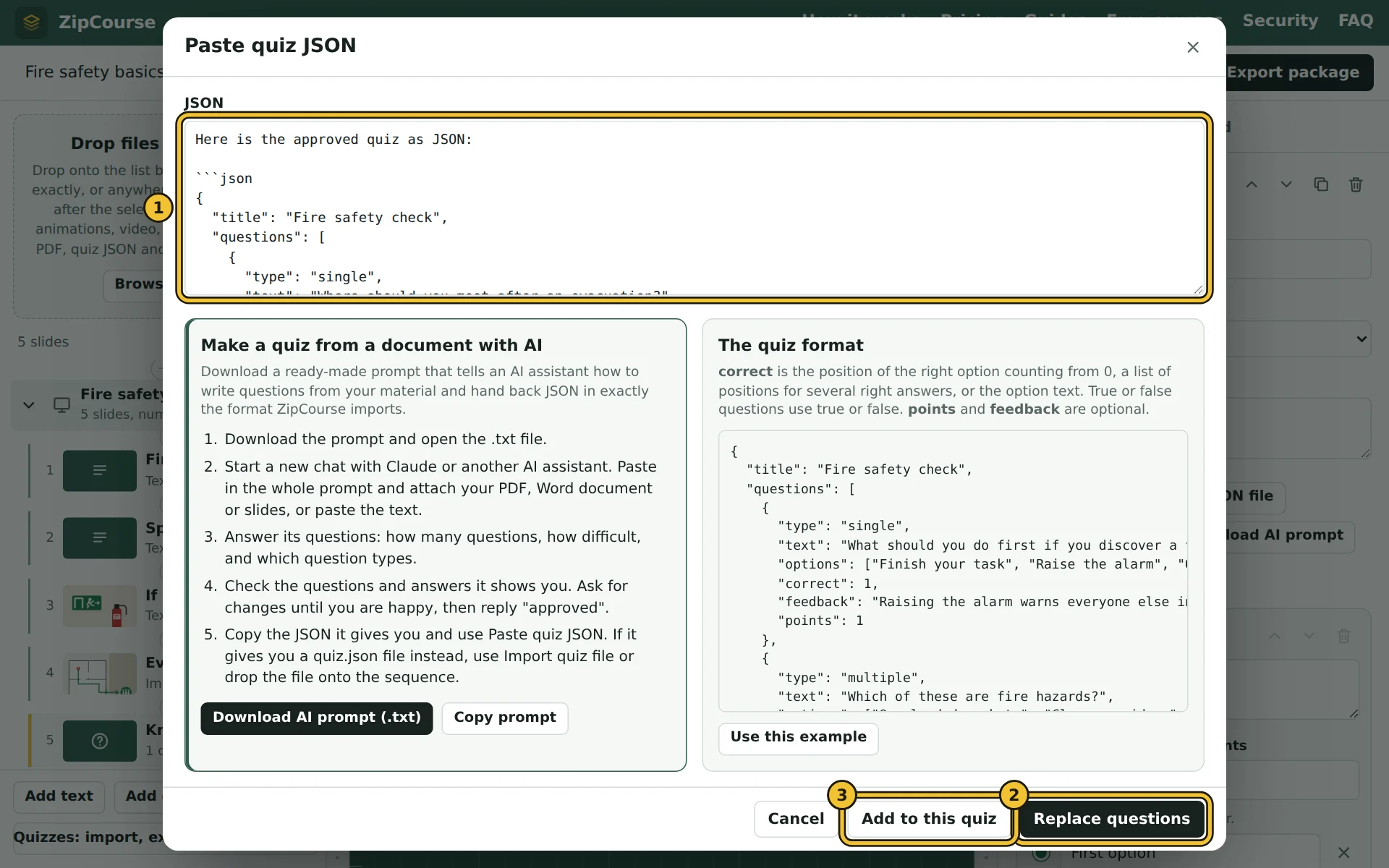Click the "Fire safety basics" course title
Image resolution: width=1389 pixels, height=868 pixels.
tap(94, 72)
